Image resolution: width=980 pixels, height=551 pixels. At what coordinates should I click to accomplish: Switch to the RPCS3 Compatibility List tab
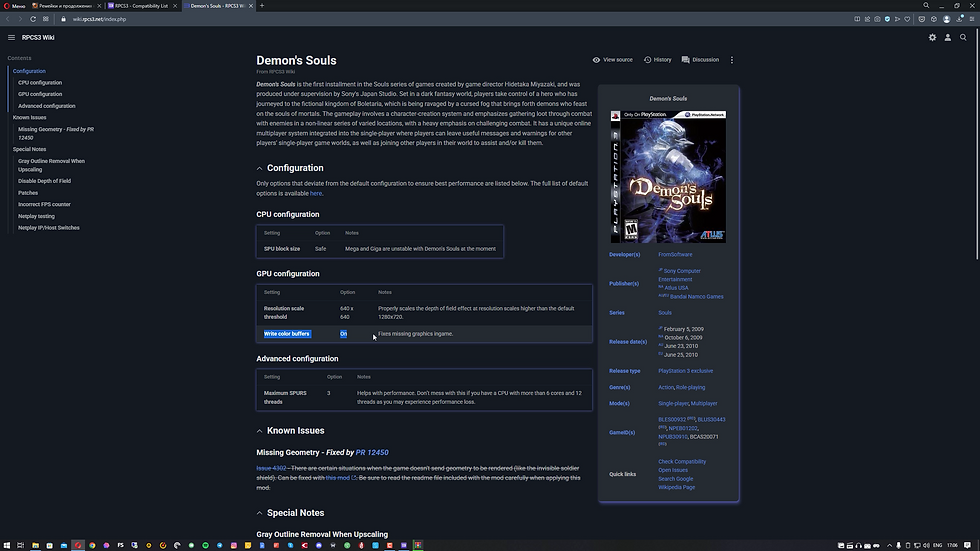[141, 6]
